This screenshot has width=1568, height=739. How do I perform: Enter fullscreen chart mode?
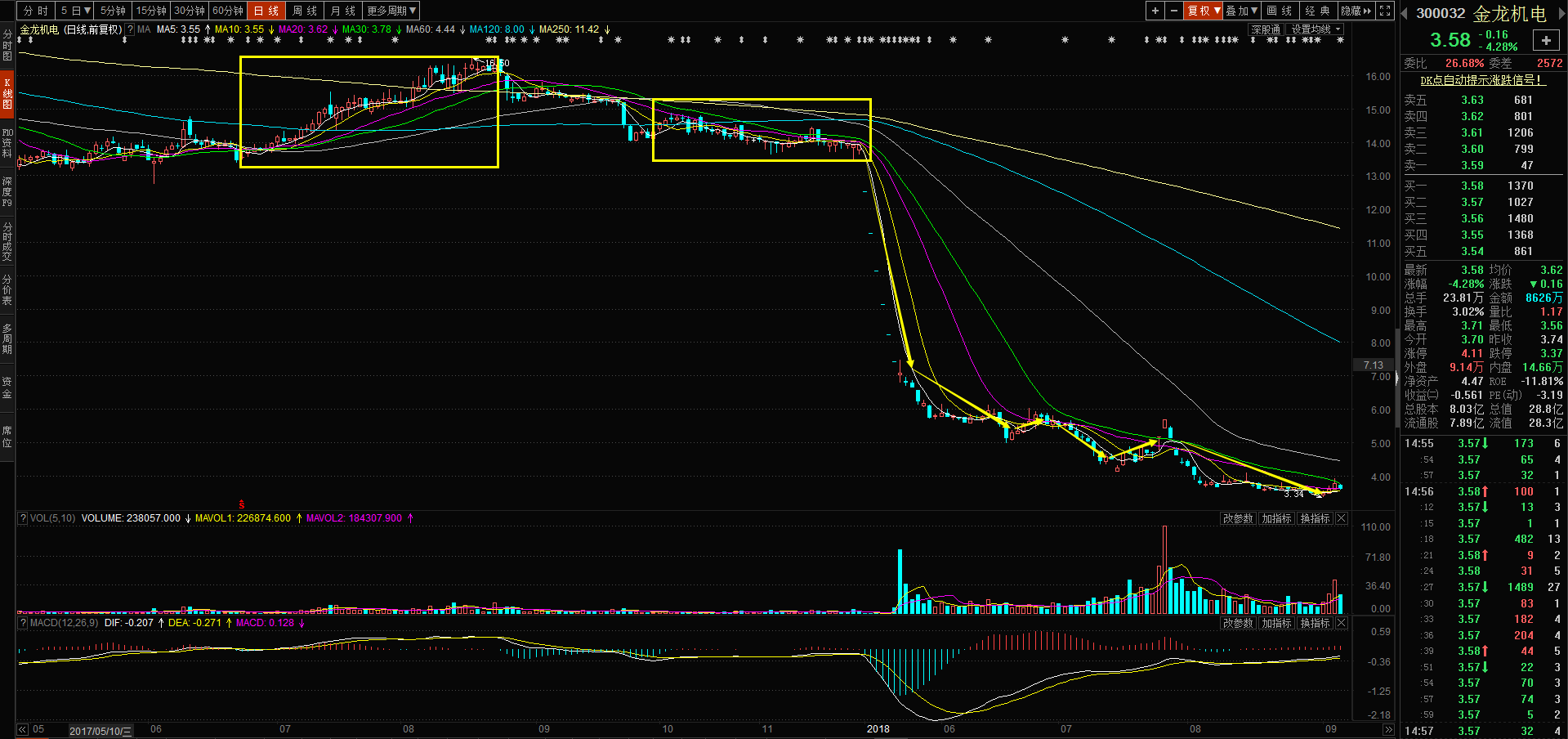click(1385, 11)
